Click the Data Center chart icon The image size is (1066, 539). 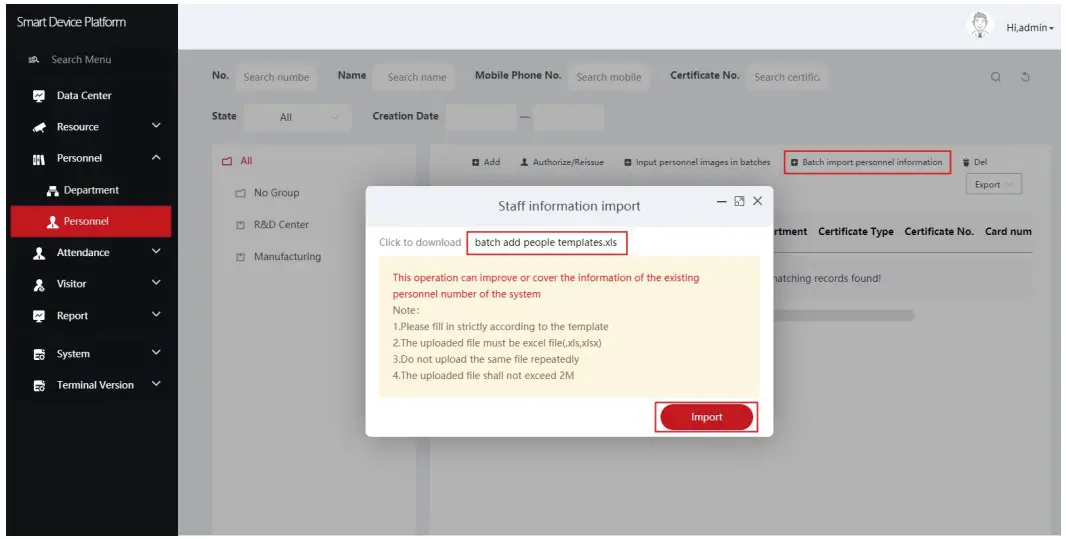39,96
